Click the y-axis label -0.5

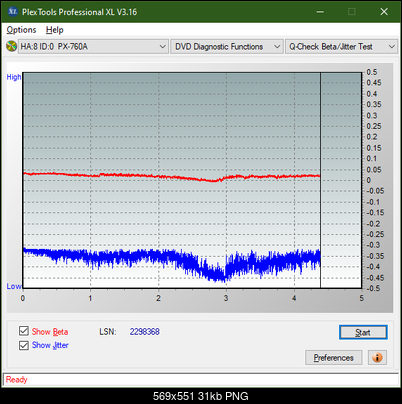click(373, 288)
